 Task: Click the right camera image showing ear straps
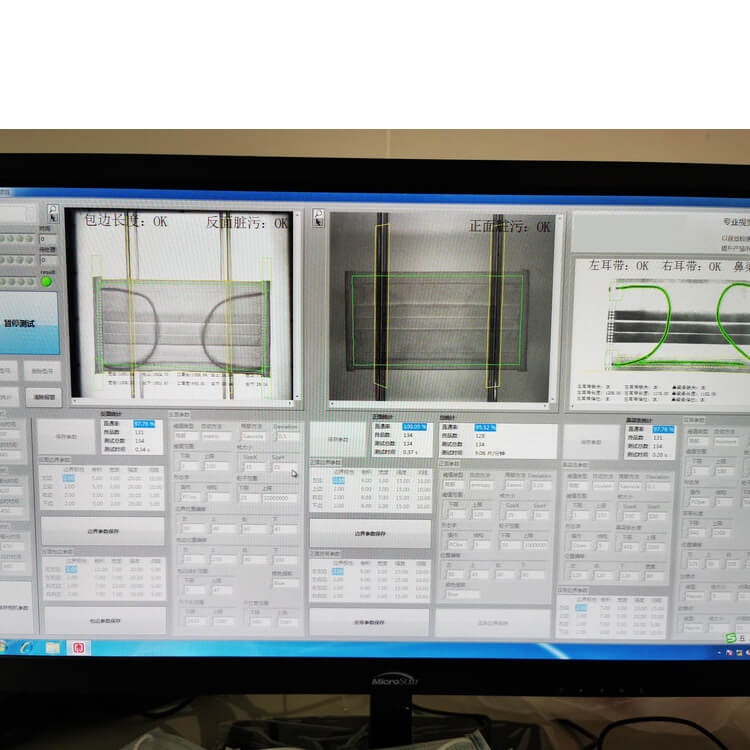coord(661,330)
